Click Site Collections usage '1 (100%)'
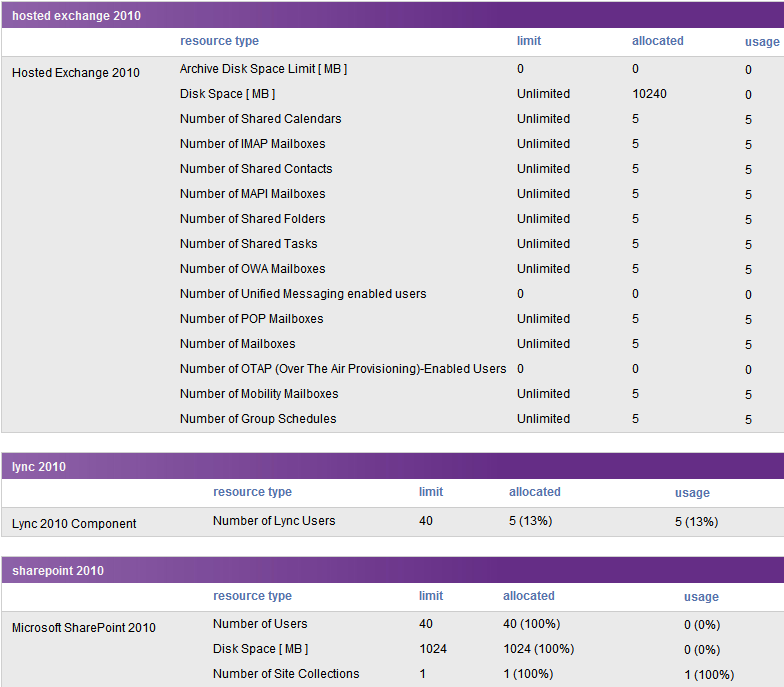The width and height of the screenshot is (784, 687). 709,675
